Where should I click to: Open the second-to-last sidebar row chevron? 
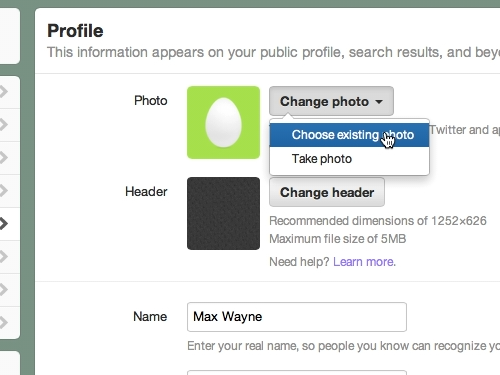click(x=3, y=290)
